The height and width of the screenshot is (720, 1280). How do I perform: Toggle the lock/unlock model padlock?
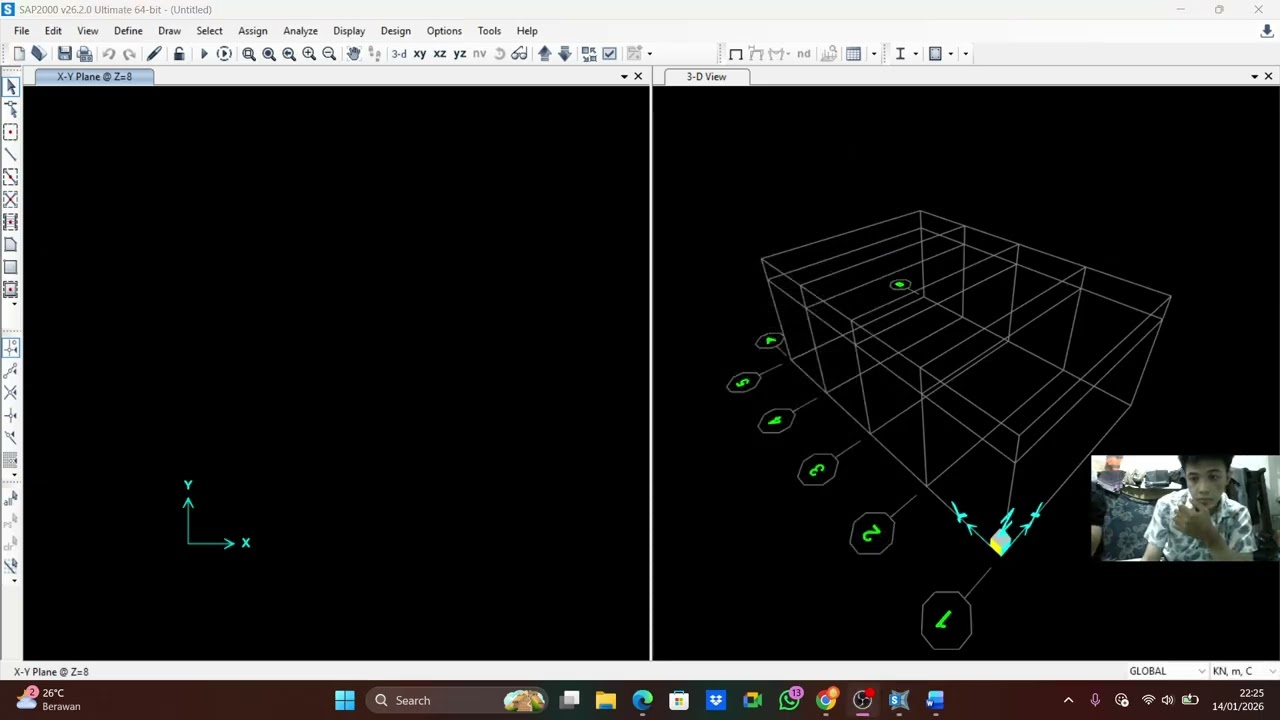(x=179, y=54)
